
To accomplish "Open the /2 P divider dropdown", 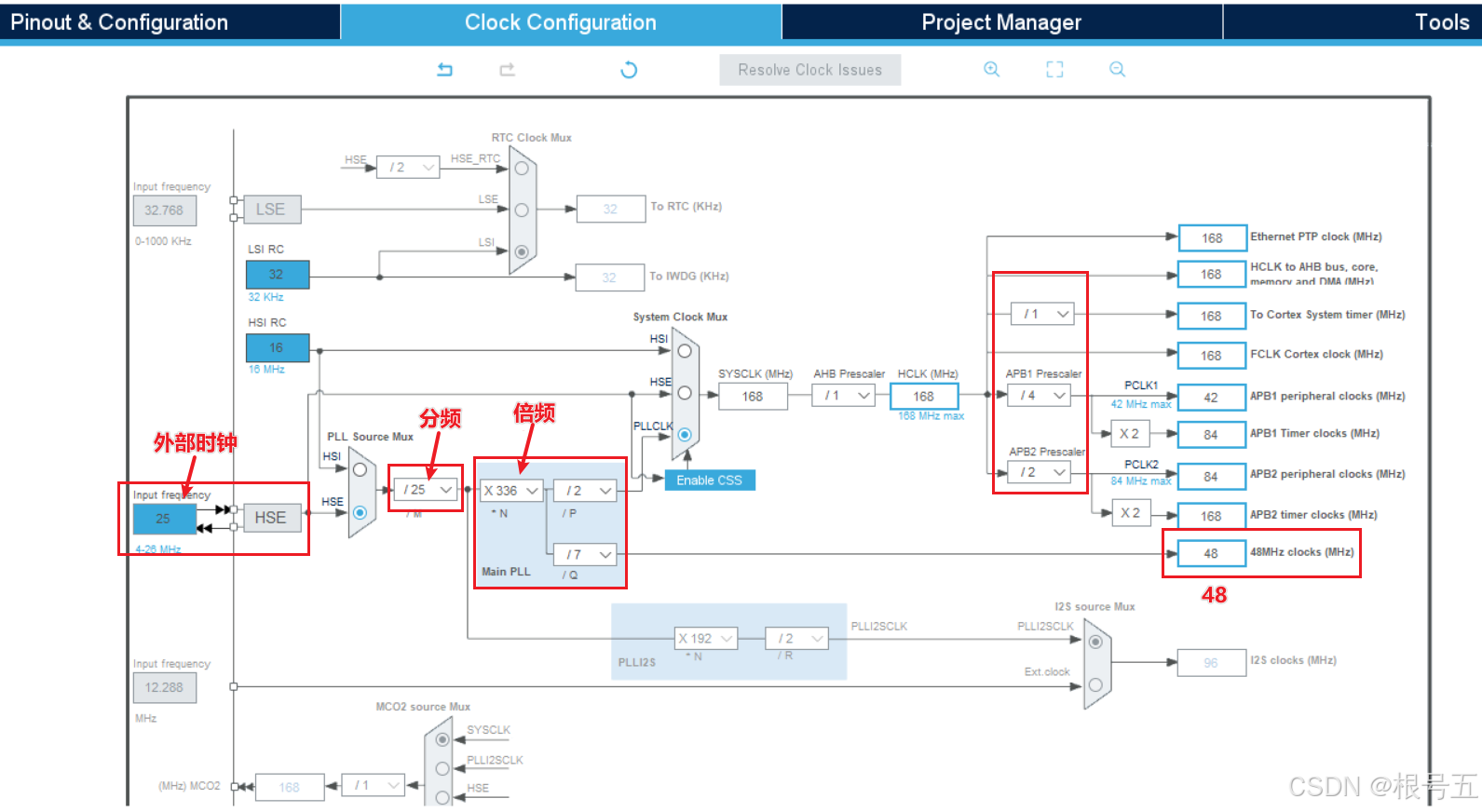I will [x=585, y=491].
